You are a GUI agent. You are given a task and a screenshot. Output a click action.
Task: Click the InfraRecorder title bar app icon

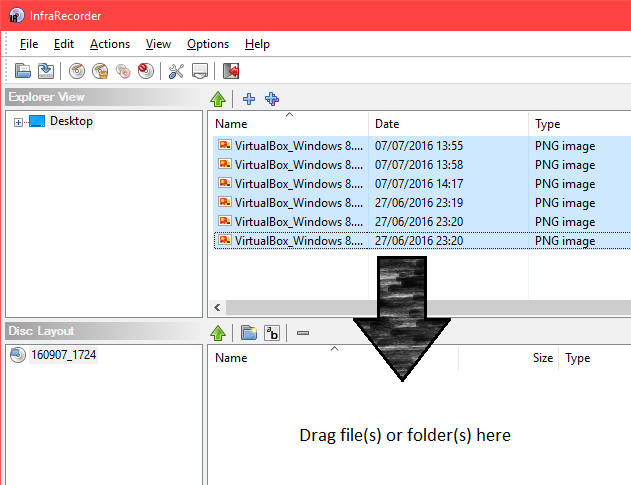coord(16,16)
